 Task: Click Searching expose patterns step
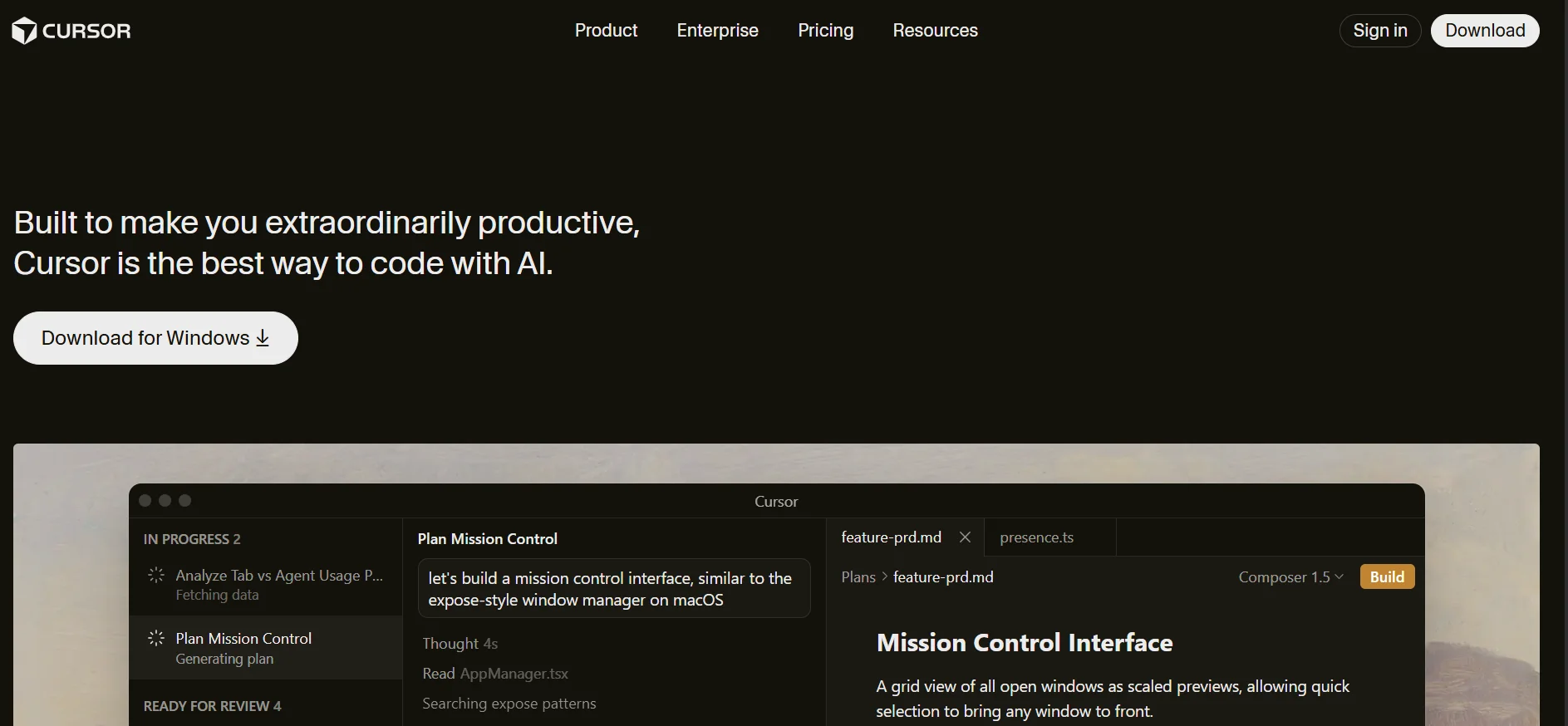509,704
